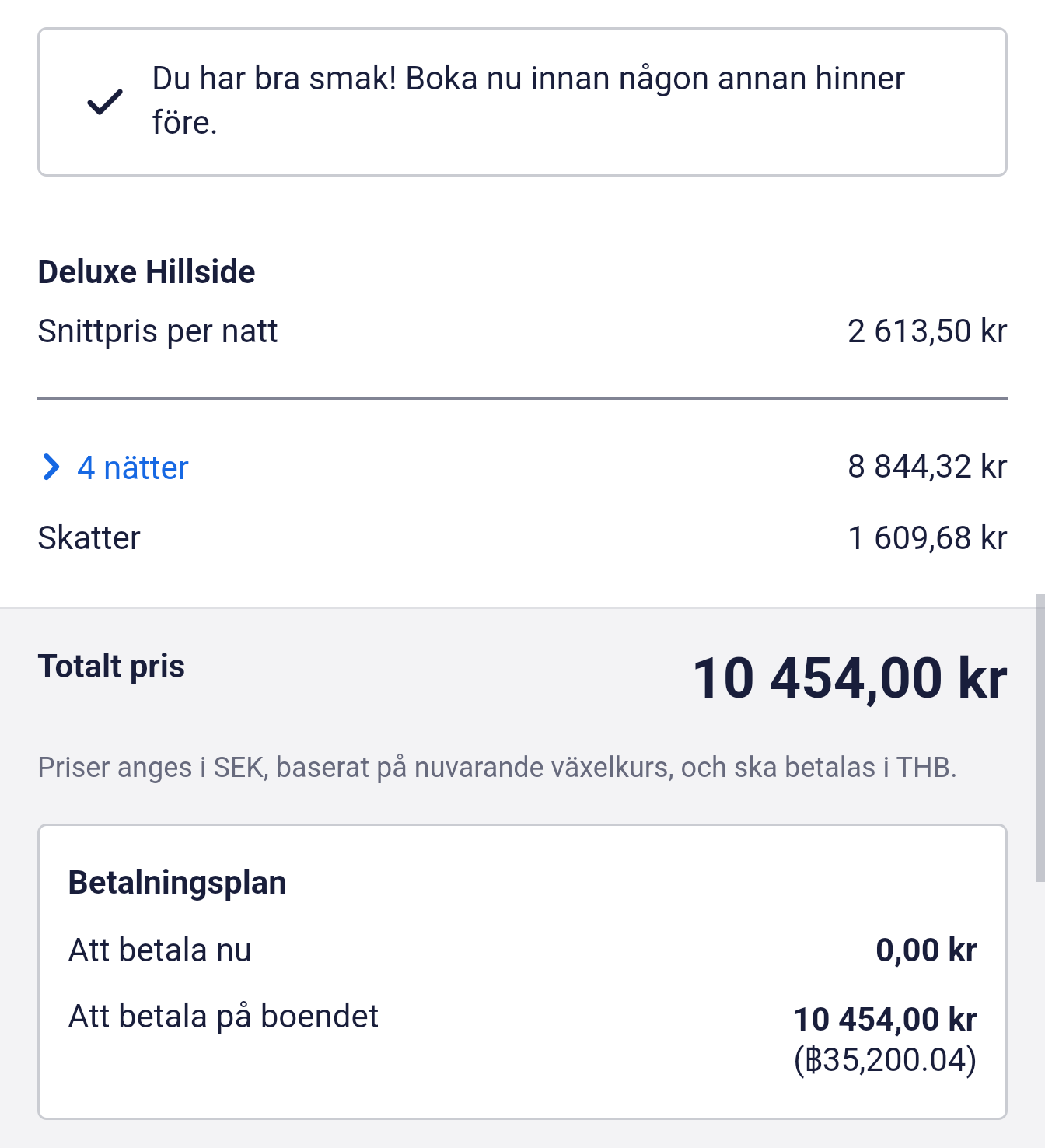Expand the chevron next to 4 nätter

pyautogui.click(x=51, y=467)
